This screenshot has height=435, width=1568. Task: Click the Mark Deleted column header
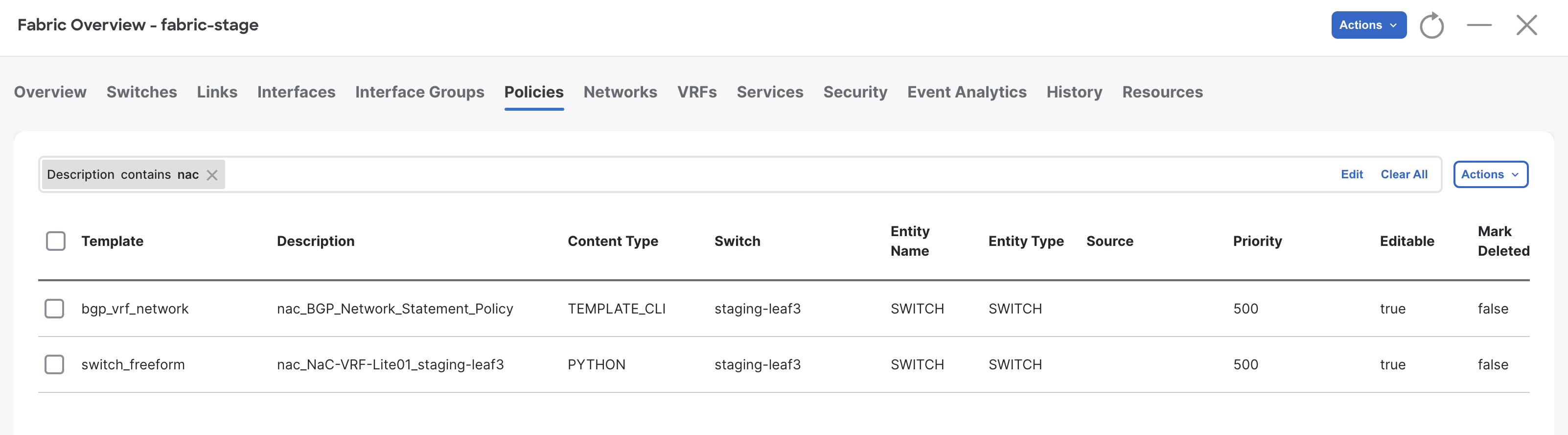[1503, 242]
